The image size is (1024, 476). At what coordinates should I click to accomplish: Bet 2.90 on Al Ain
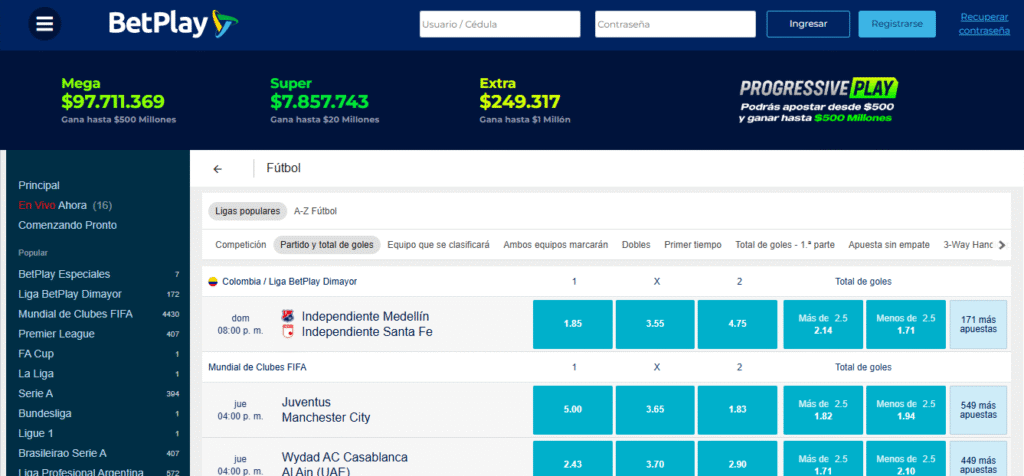tap(737, 458)
